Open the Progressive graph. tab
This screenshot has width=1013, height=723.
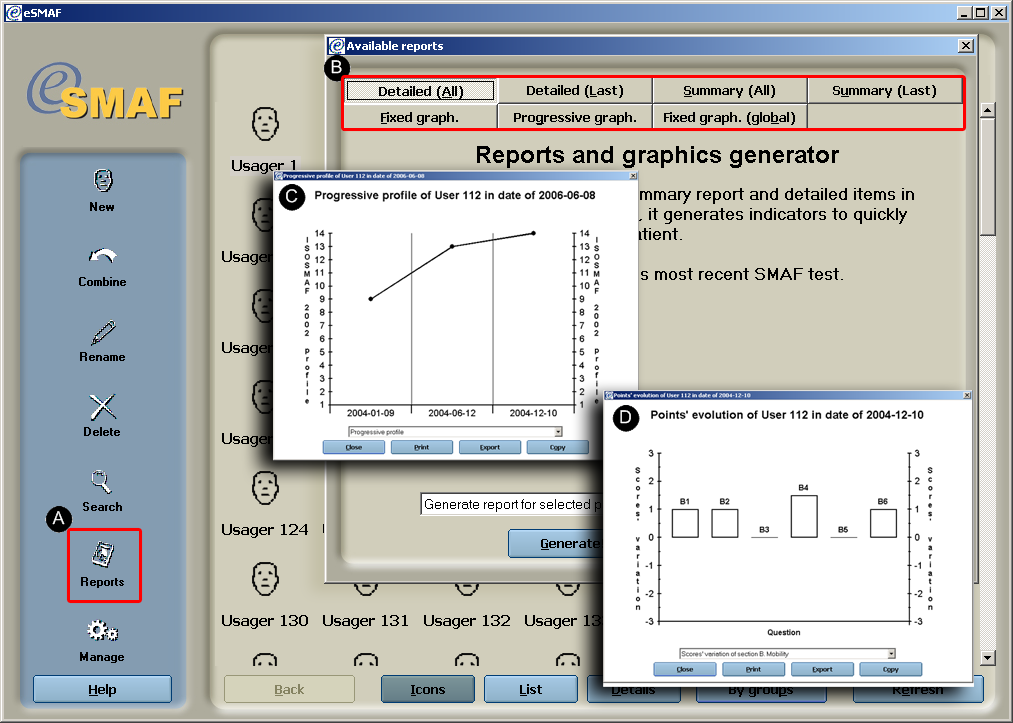pyautogui.click(x=575, y=118)
